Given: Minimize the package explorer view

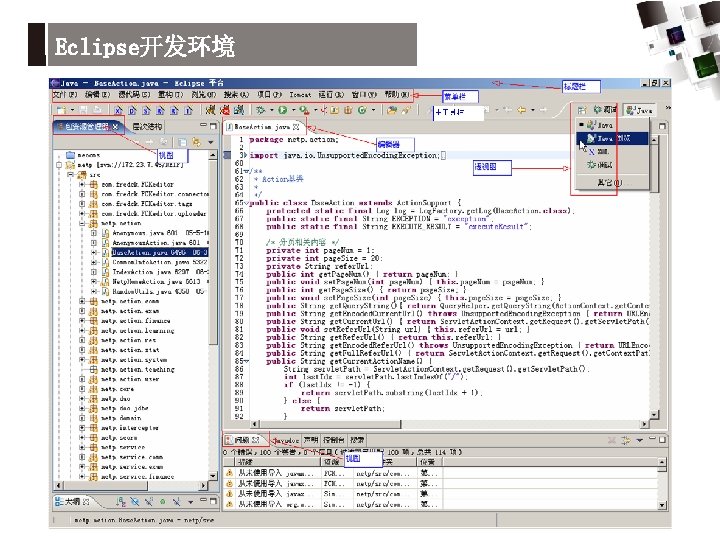Looking at the screenshot, I should click(x=203, y=125).
